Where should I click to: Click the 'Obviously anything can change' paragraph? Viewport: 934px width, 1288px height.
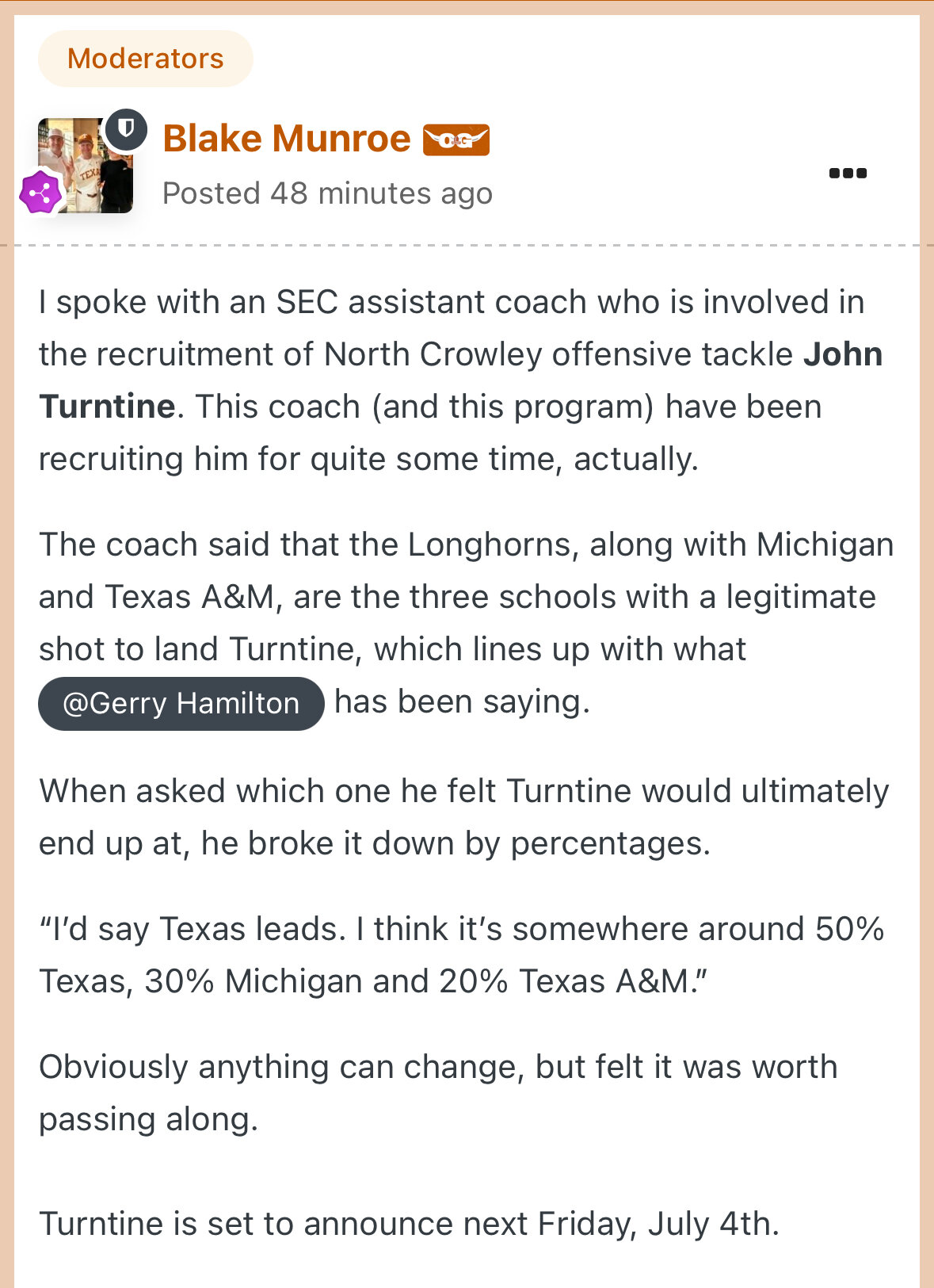pos(438,1093)
